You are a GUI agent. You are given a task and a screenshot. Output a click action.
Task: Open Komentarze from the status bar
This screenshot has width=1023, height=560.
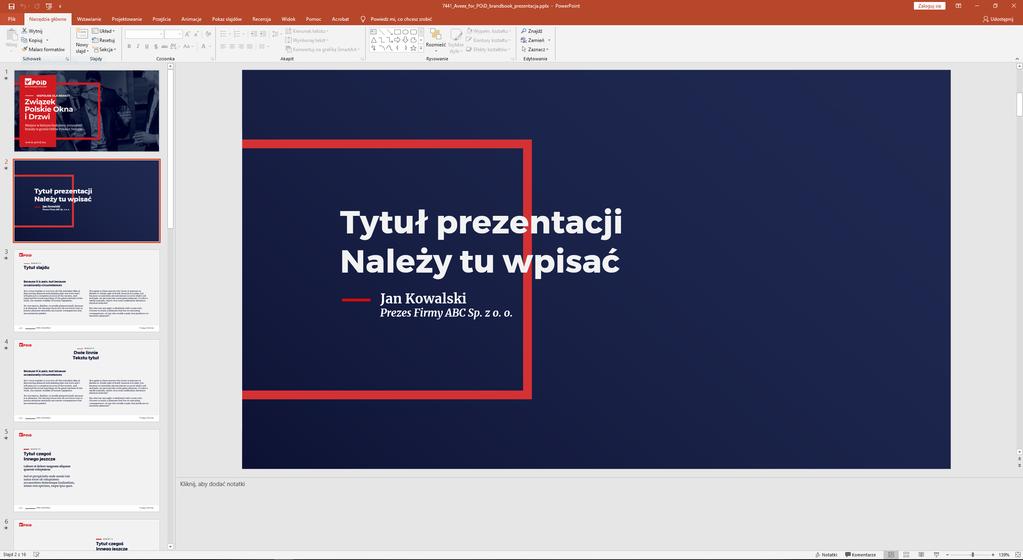861,555
